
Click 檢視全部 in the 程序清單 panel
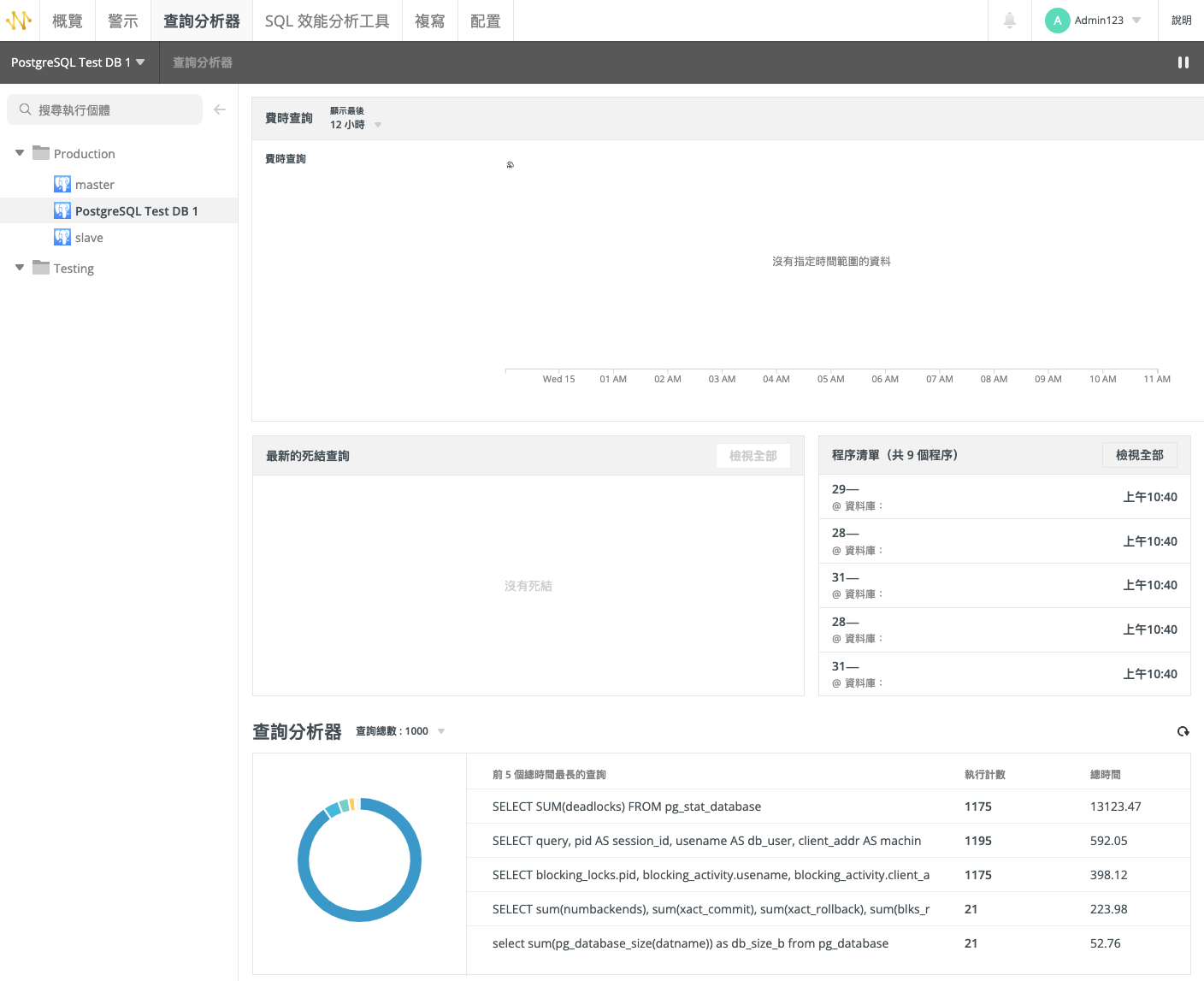1139,454
